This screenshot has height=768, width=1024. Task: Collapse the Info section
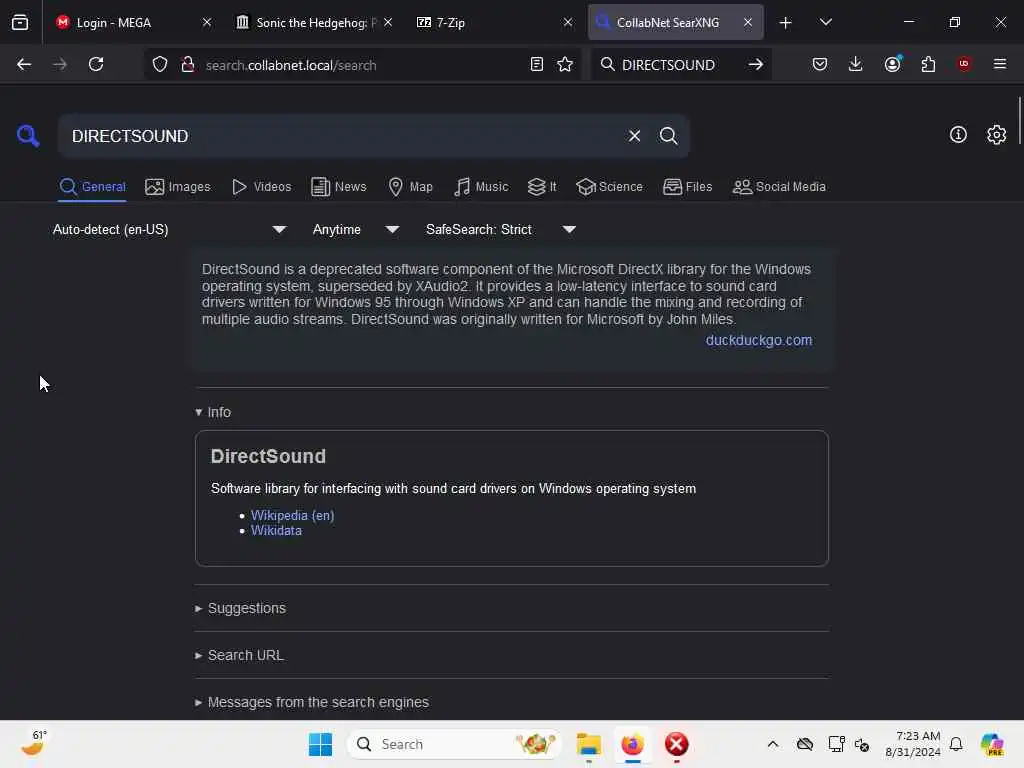[213, 412]
